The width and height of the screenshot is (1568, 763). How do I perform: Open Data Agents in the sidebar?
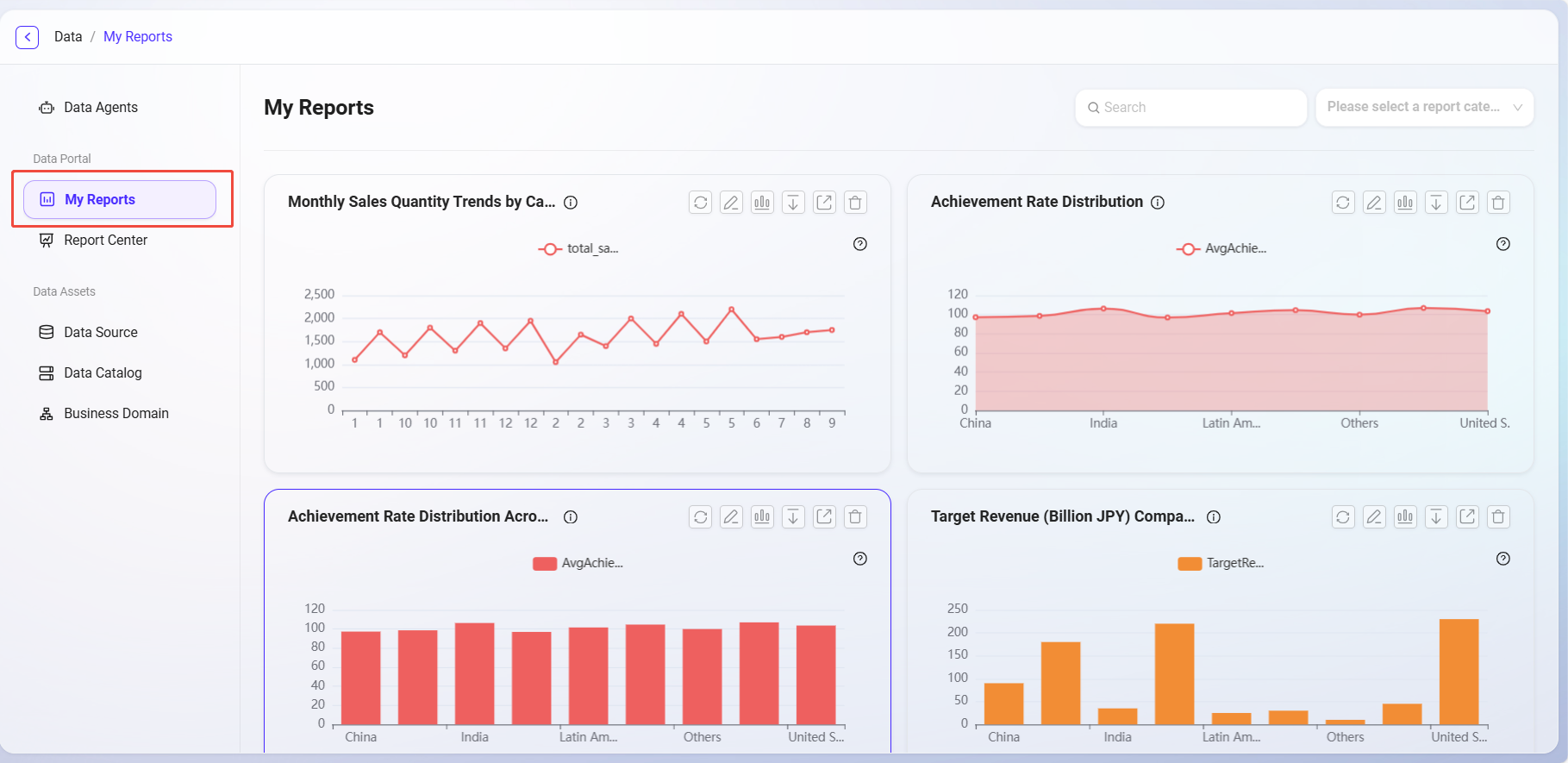[x=100, y=108]
